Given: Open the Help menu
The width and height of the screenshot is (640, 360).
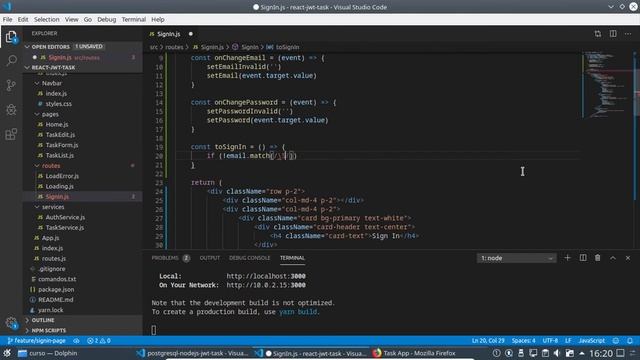Looking at the screenshot, I should click(158, 19).
